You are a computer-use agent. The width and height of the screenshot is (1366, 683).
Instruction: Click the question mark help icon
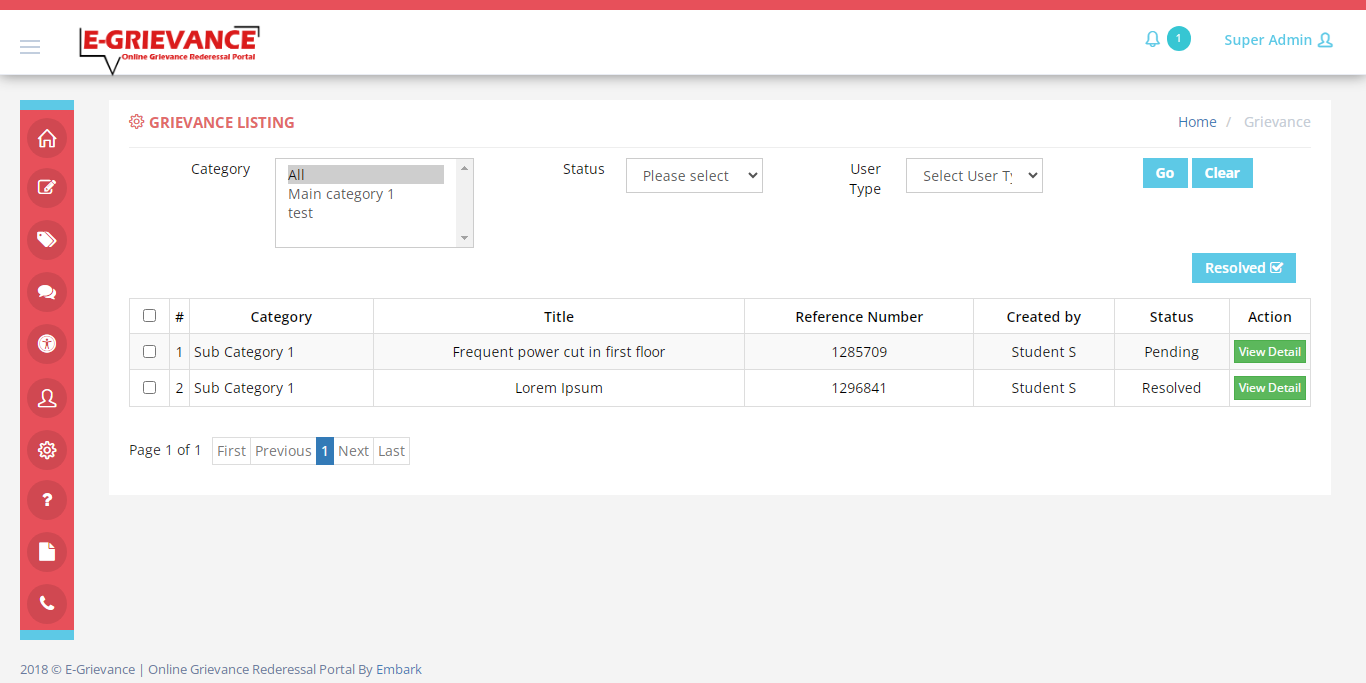point(47,500)
